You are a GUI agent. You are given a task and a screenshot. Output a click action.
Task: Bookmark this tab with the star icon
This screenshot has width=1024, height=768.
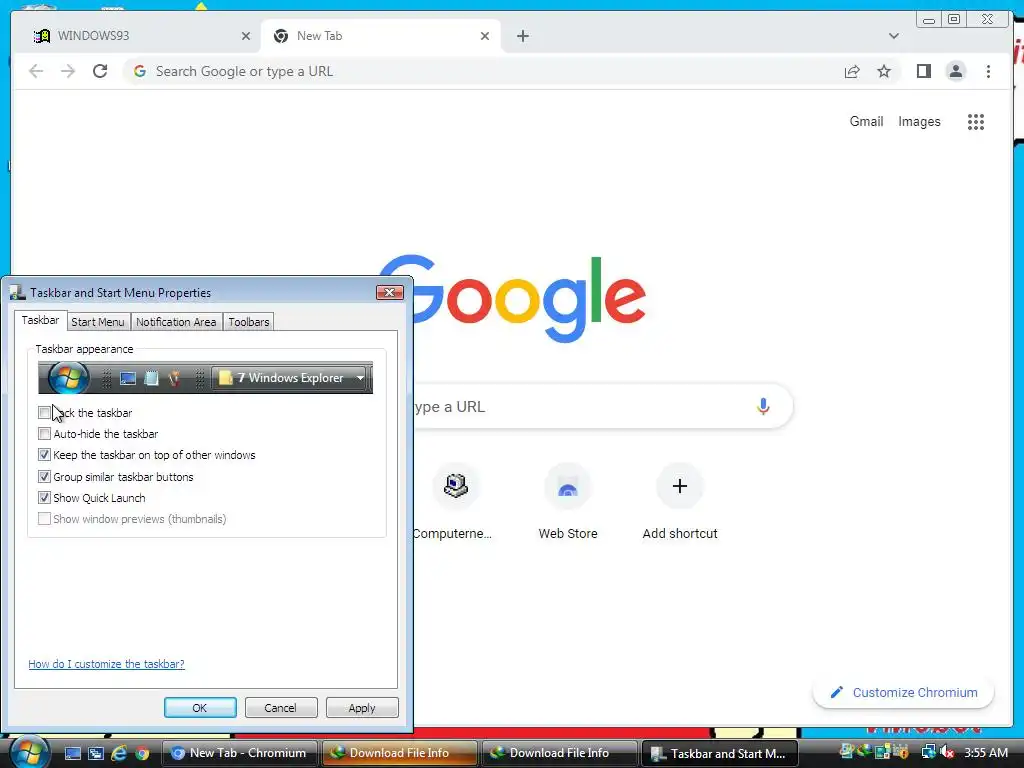coord(884,71)
